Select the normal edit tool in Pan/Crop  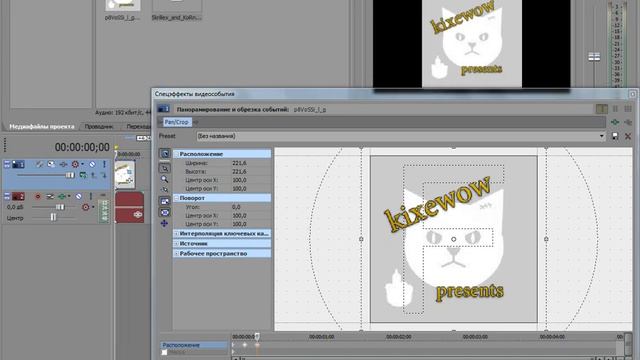tap(164, 168)
